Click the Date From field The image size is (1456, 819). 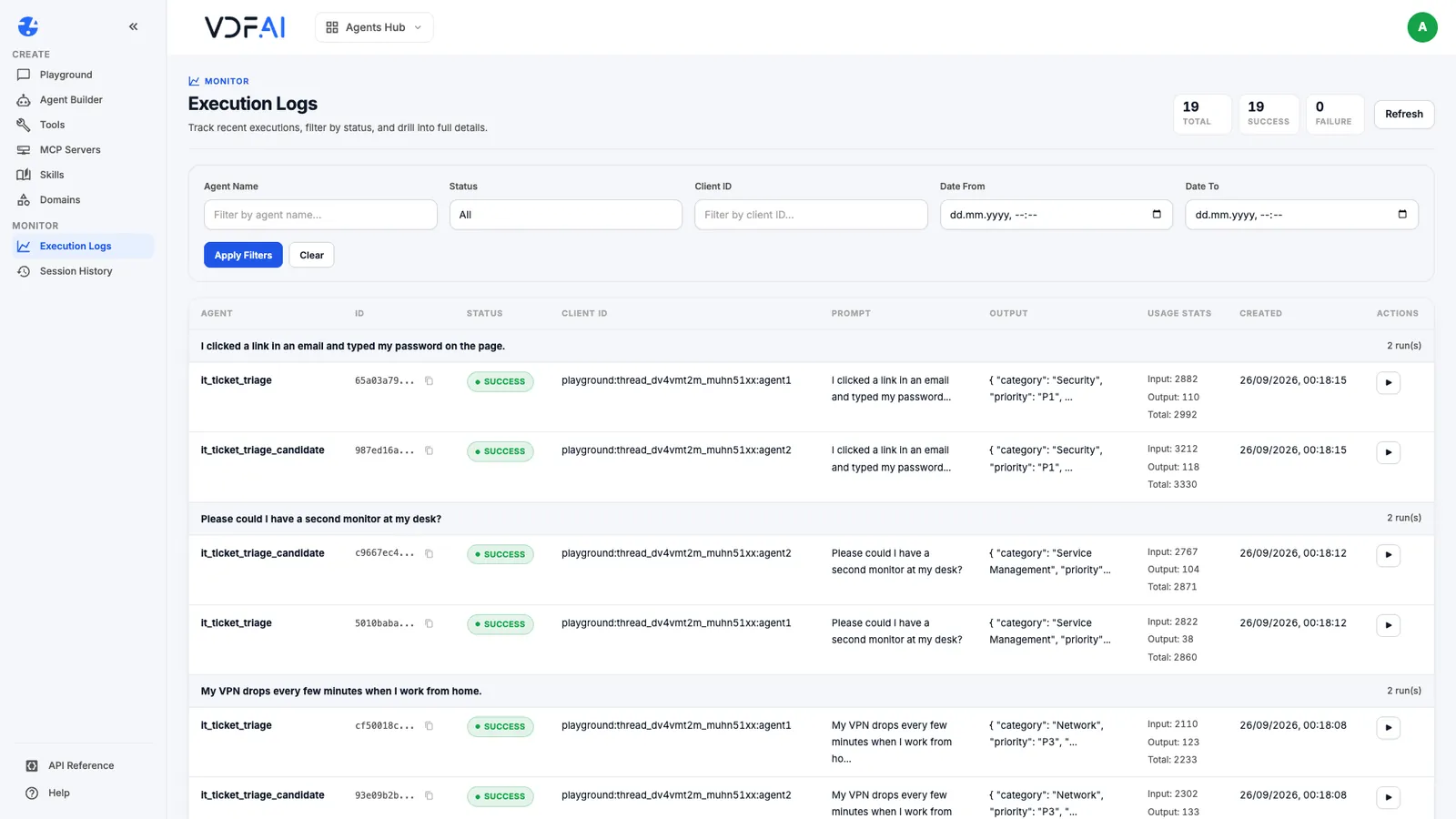coord(1057,215)
